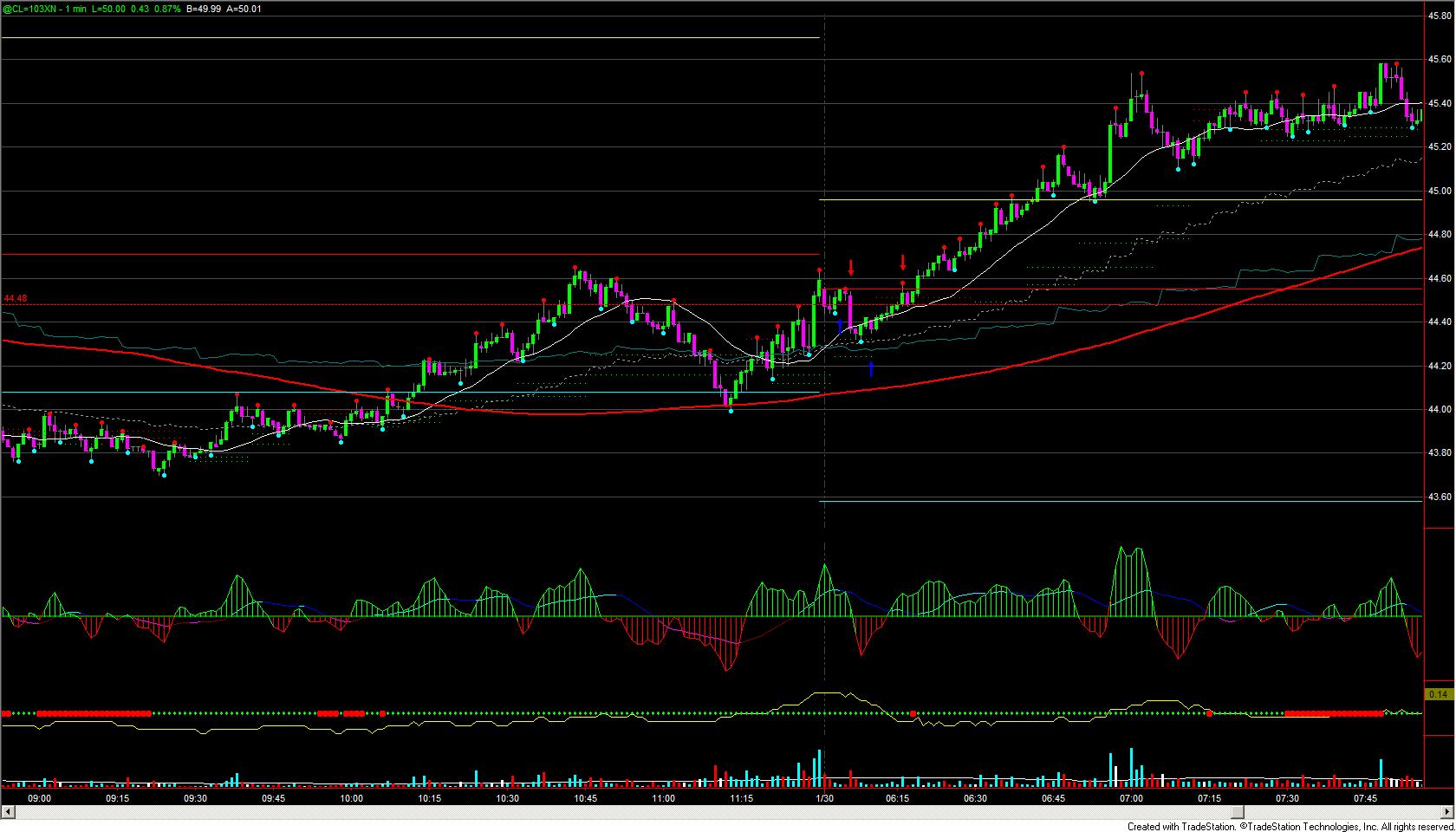Click the 07:45 time axis label
Viewport: 1456px width, 832px height.
click(1366, 798)
